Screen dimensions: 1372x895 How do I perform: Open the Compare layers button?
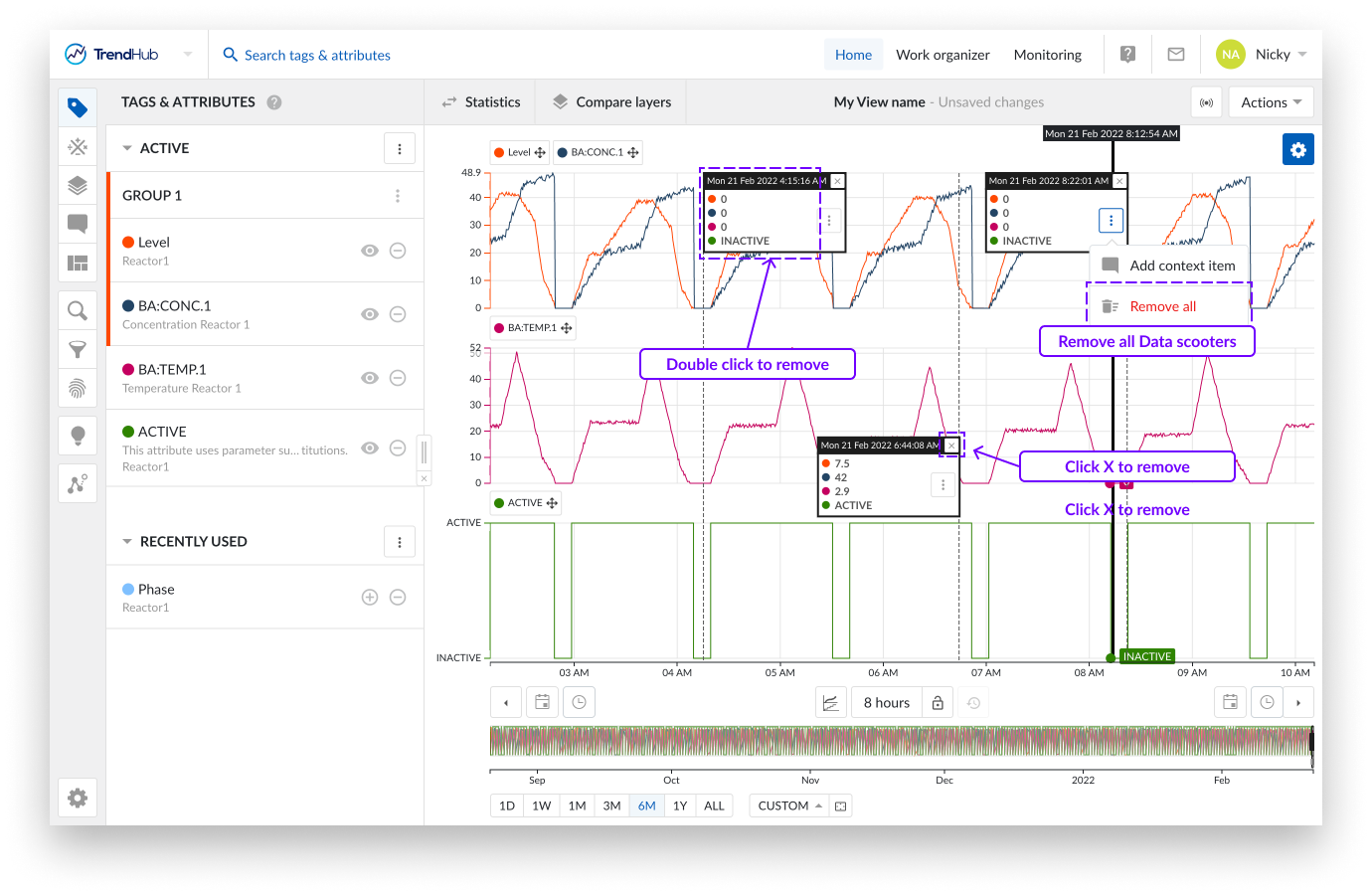click(x=611, y=102)
